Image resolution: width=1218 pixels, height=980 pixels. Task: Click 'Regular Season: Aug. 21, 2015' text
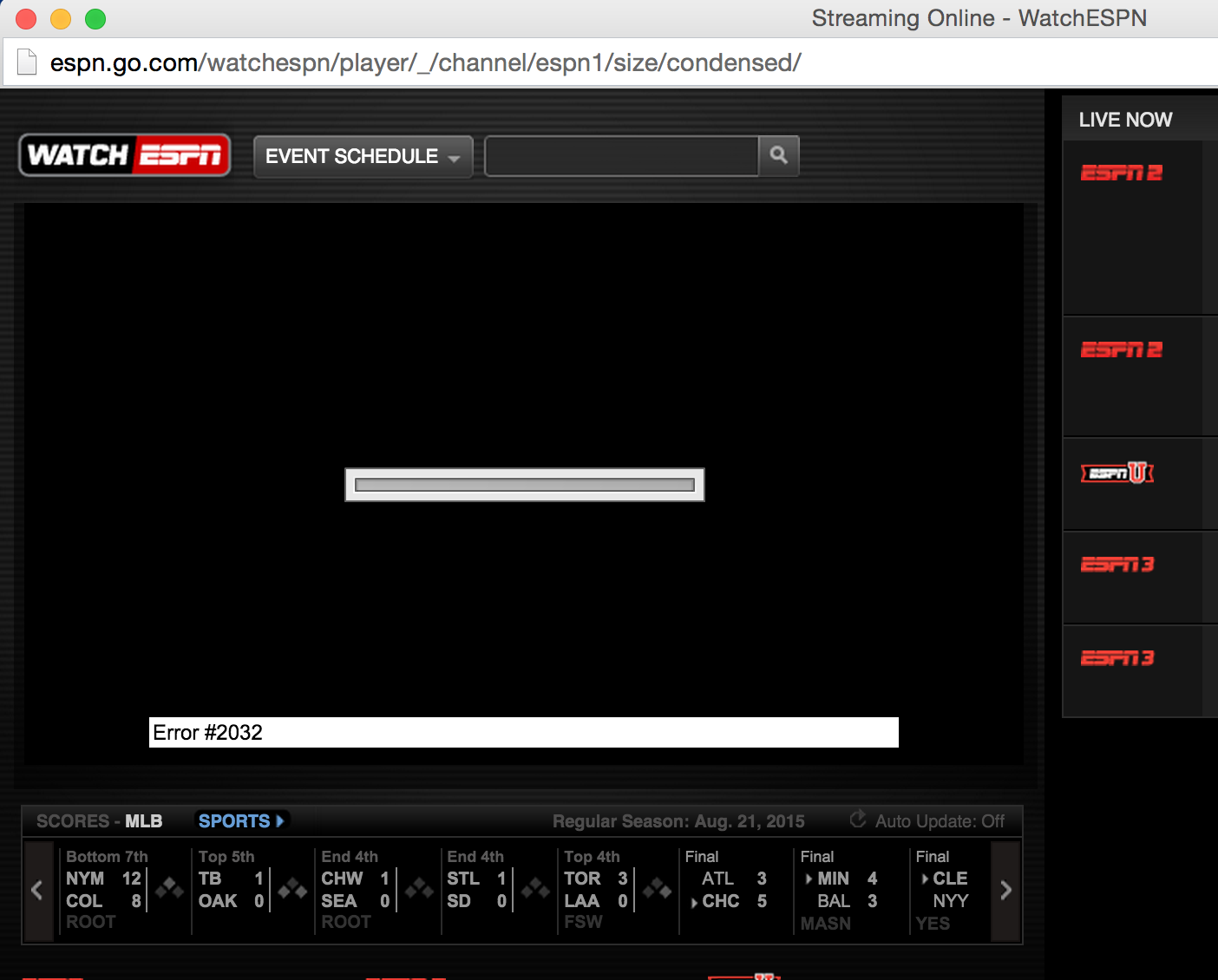tap(678, 821)
